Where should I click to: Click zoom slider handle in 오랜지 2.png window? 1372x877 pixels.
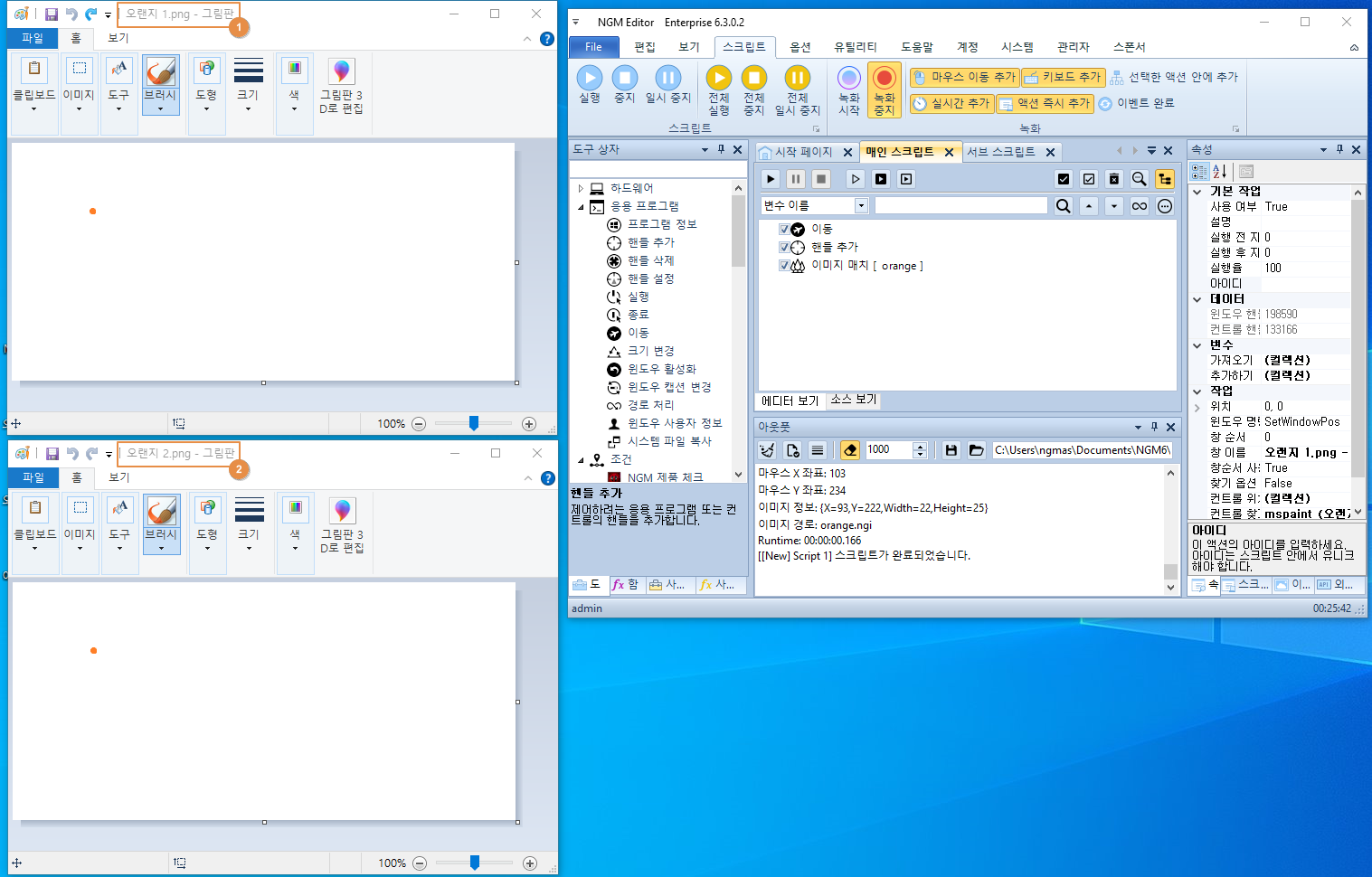coord(474,863)
